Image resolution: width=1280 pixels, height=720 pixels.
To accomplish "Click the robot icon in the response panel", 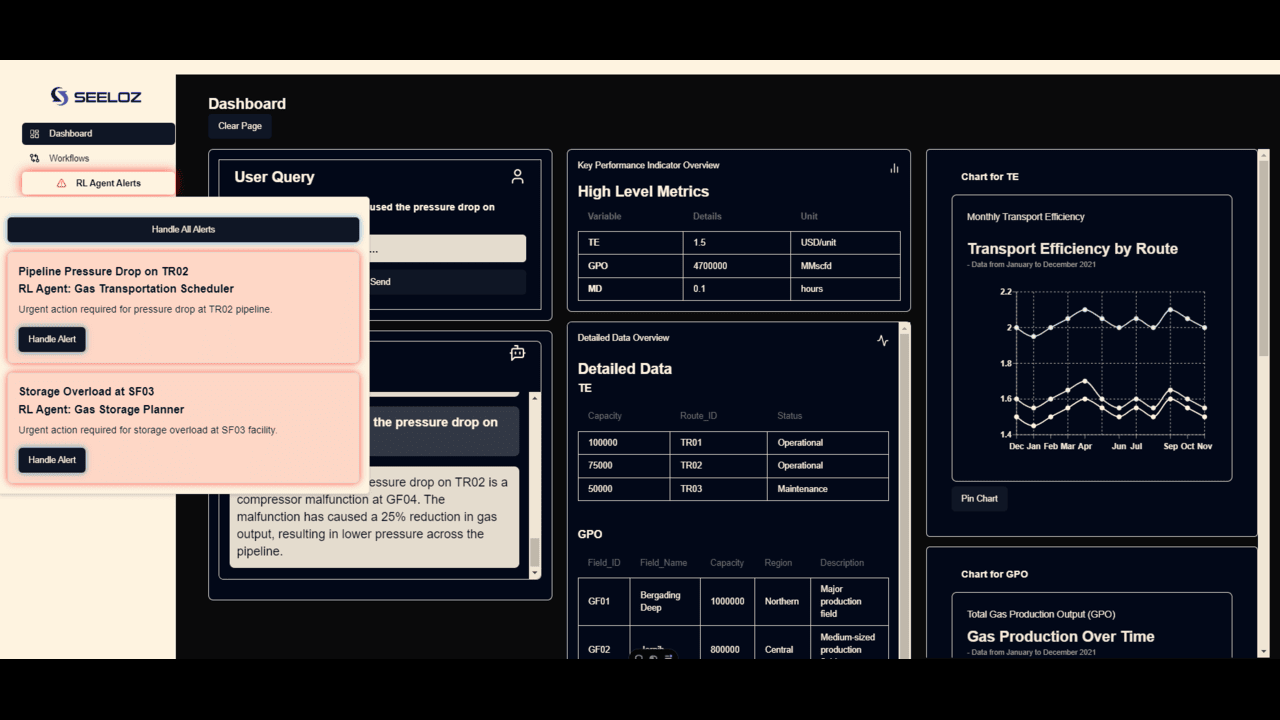I will coord(517,353).
